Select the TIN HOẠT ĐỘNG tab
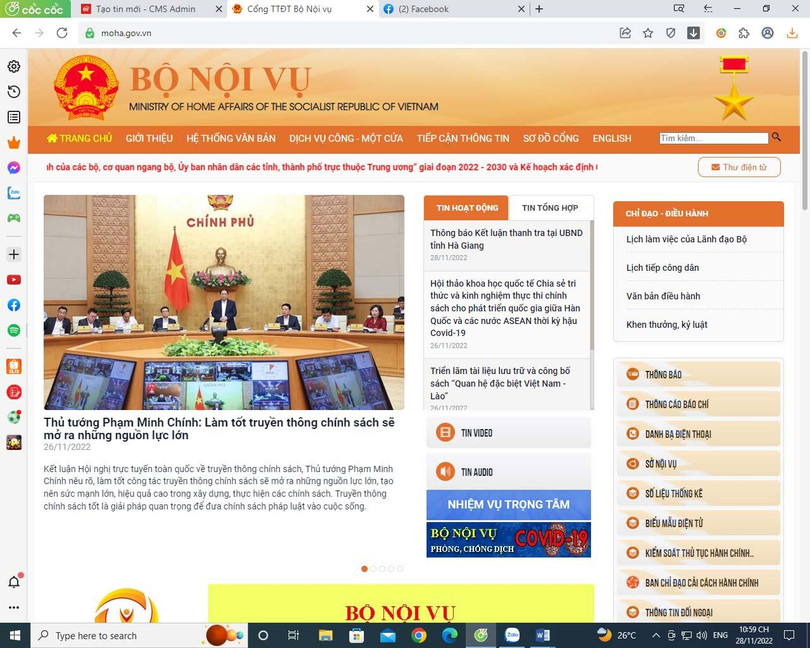Screen dimensions: 810x648 pos(468,208)
